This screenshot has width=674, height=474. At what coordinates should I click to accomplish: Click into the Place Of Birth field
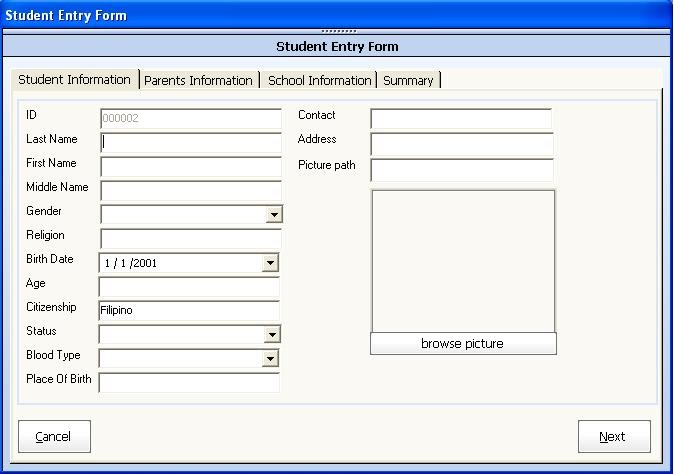189,382
